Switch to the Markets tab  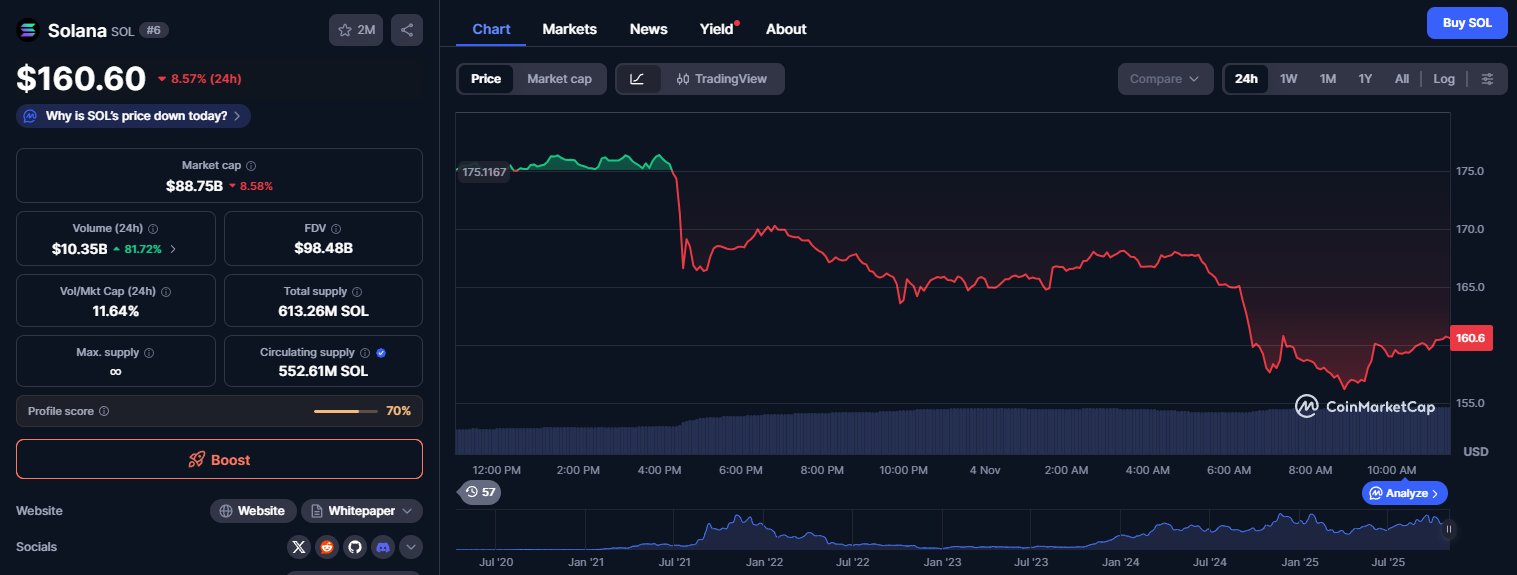(x=569, y=29)
